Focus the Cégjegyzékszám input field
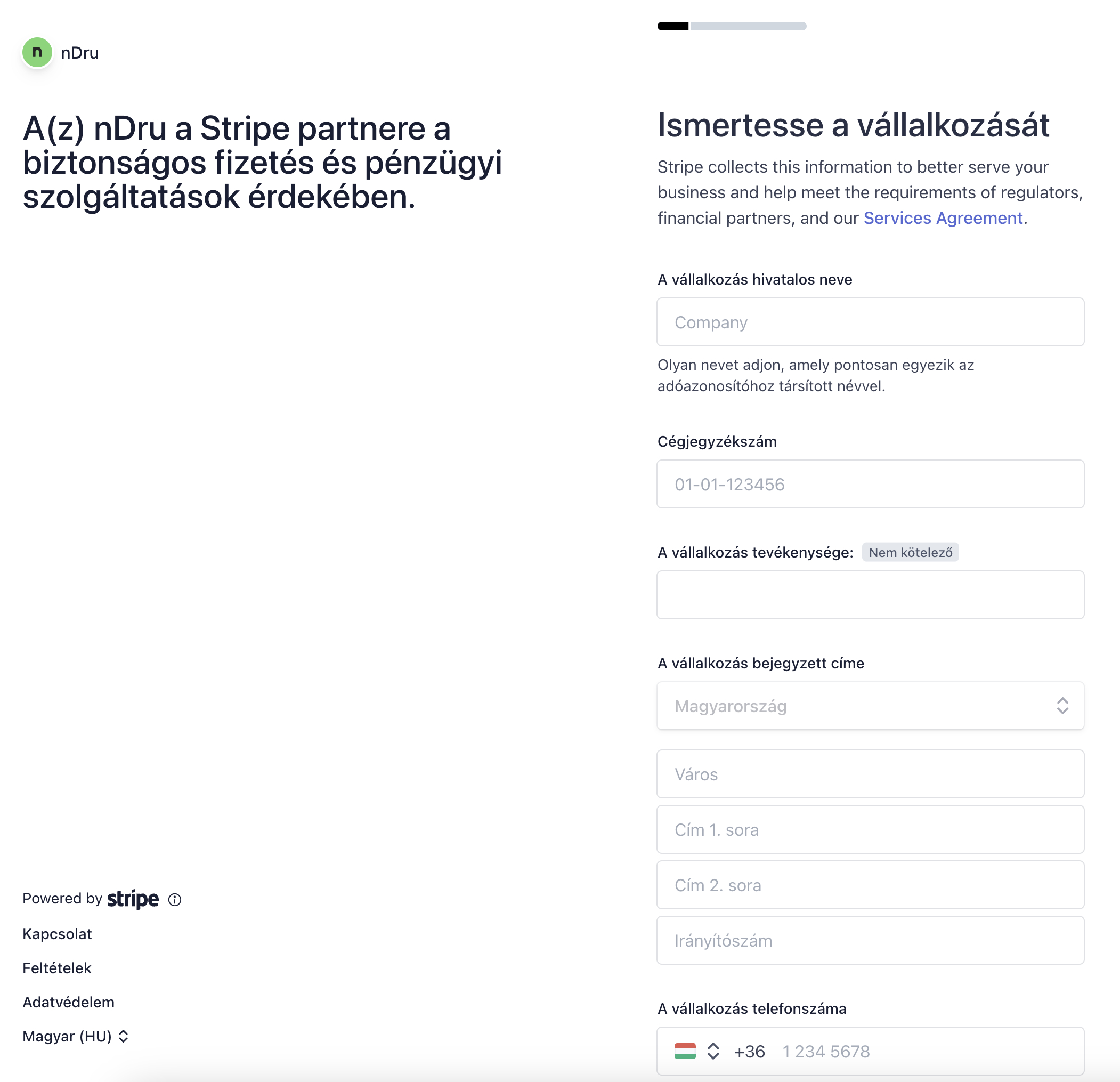1120x1082 pixels. [870, 484]
